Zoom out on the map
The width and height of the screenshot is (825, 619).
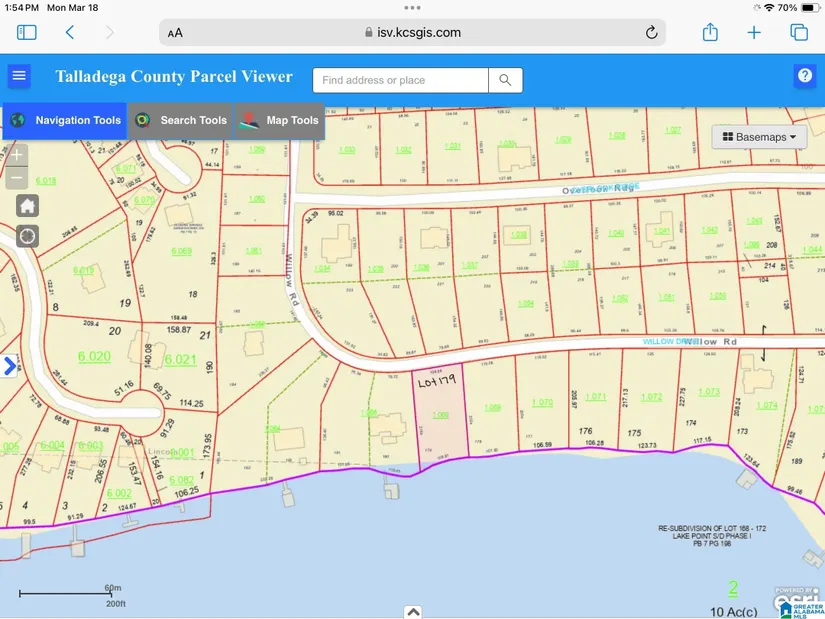(17, 179)
